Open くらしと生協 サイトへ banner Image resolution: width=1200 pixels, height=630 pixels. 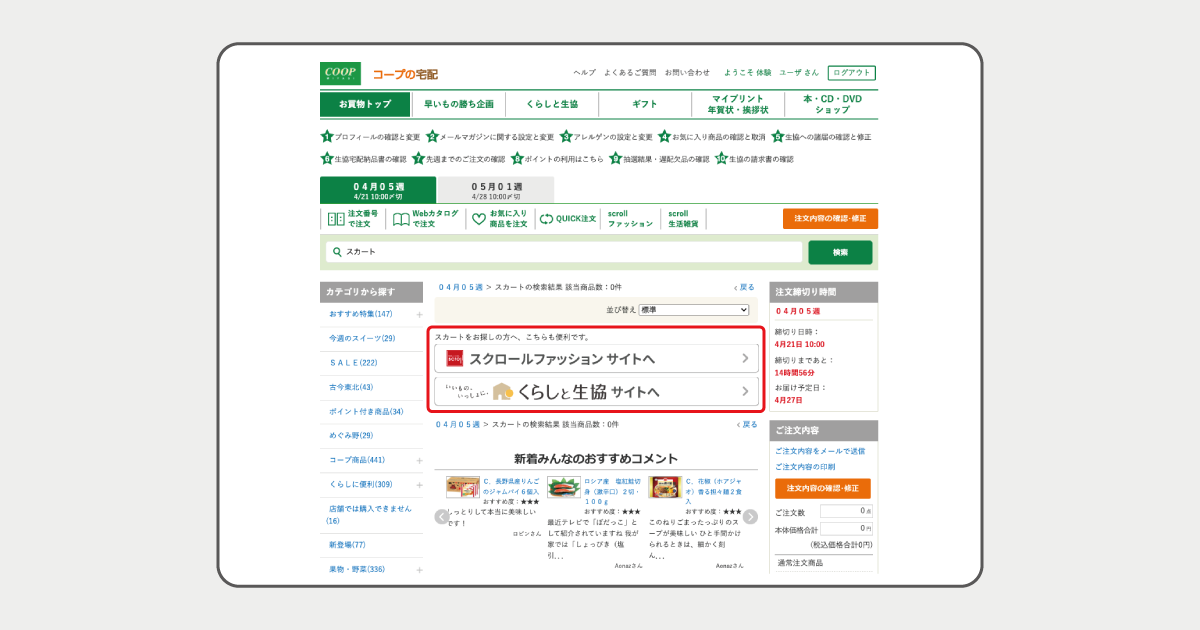[x=596, y=391]
